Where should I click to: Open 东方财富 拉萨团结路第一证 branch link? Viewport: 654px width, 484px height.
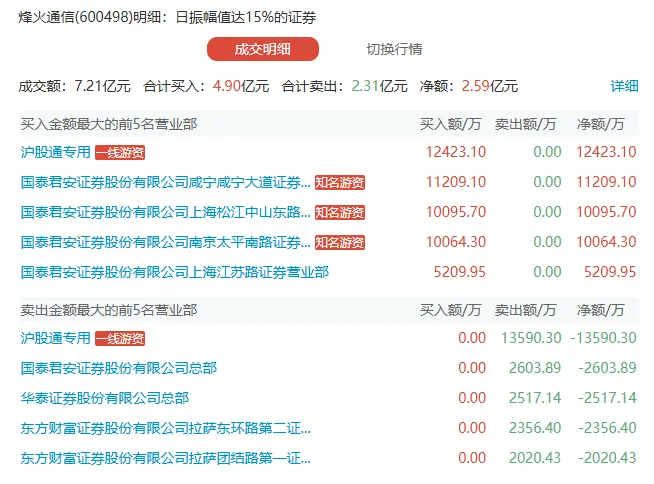[166, 458]
